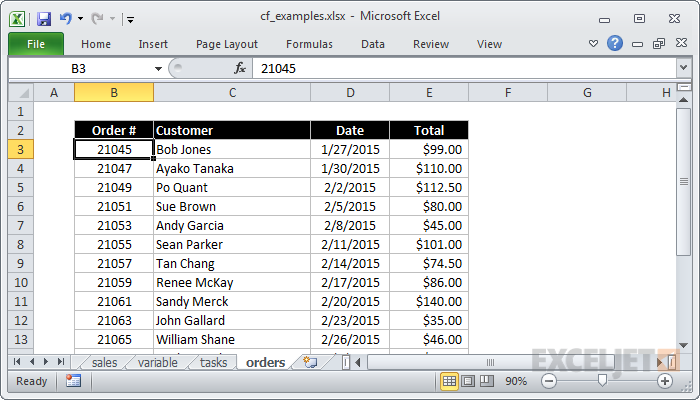Select the column C header
The image size is (700, 400).
(232, 92)
